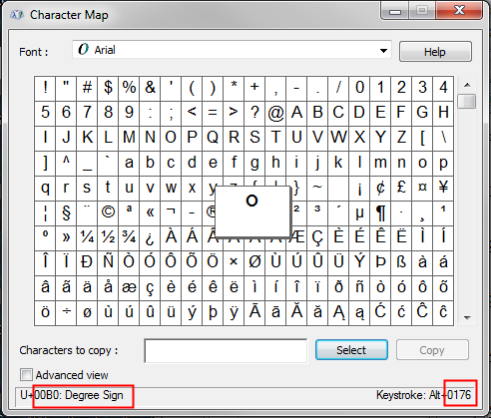Click the scrollbar down arrow
Screen dimensions: 491x418
pos(467,318)
